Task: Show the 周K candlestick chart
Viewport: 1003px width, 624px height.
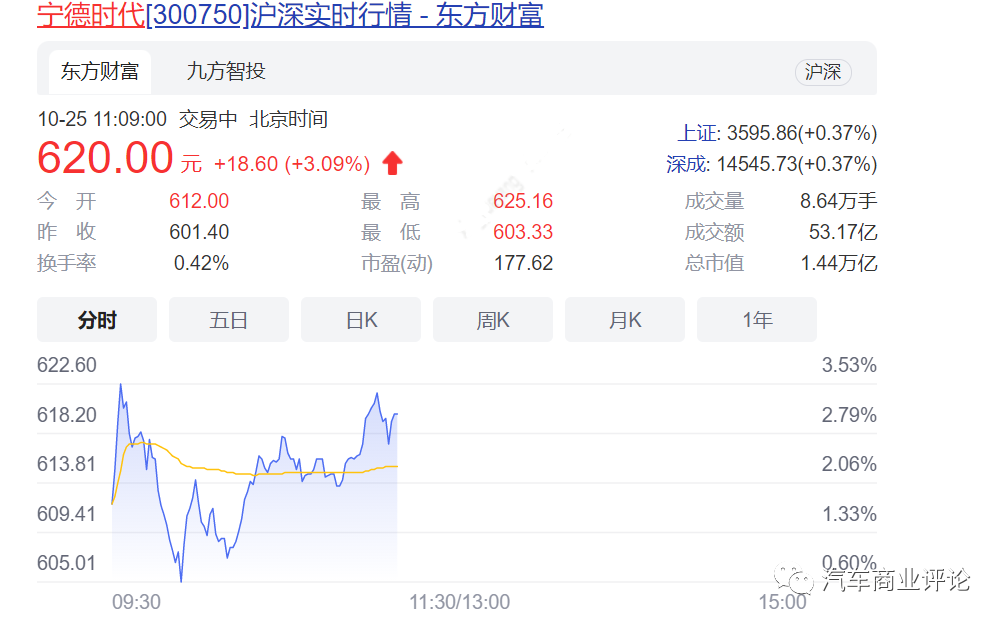Action: pos(493,320)
